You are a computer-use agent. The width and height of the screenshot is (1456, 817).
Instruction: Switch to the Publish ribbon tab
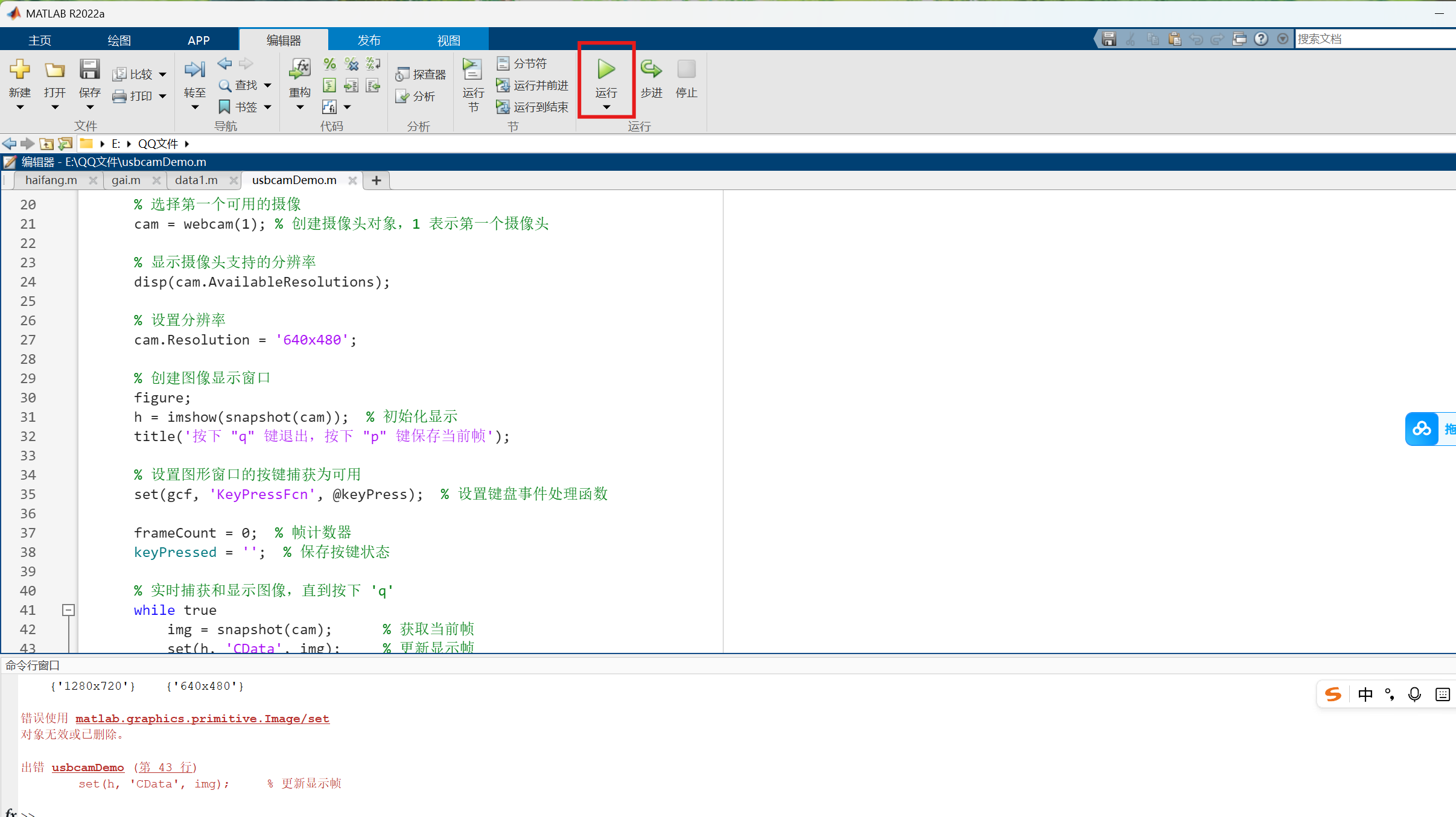369,40
